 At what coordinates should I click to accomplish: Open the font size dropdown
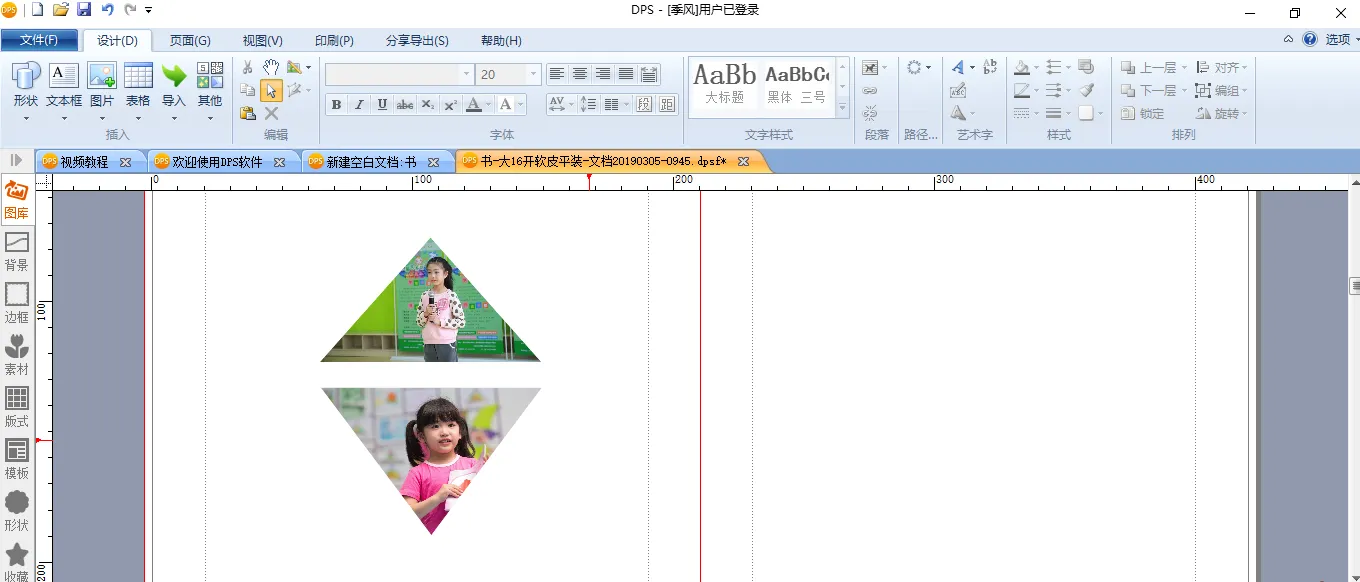533,75
